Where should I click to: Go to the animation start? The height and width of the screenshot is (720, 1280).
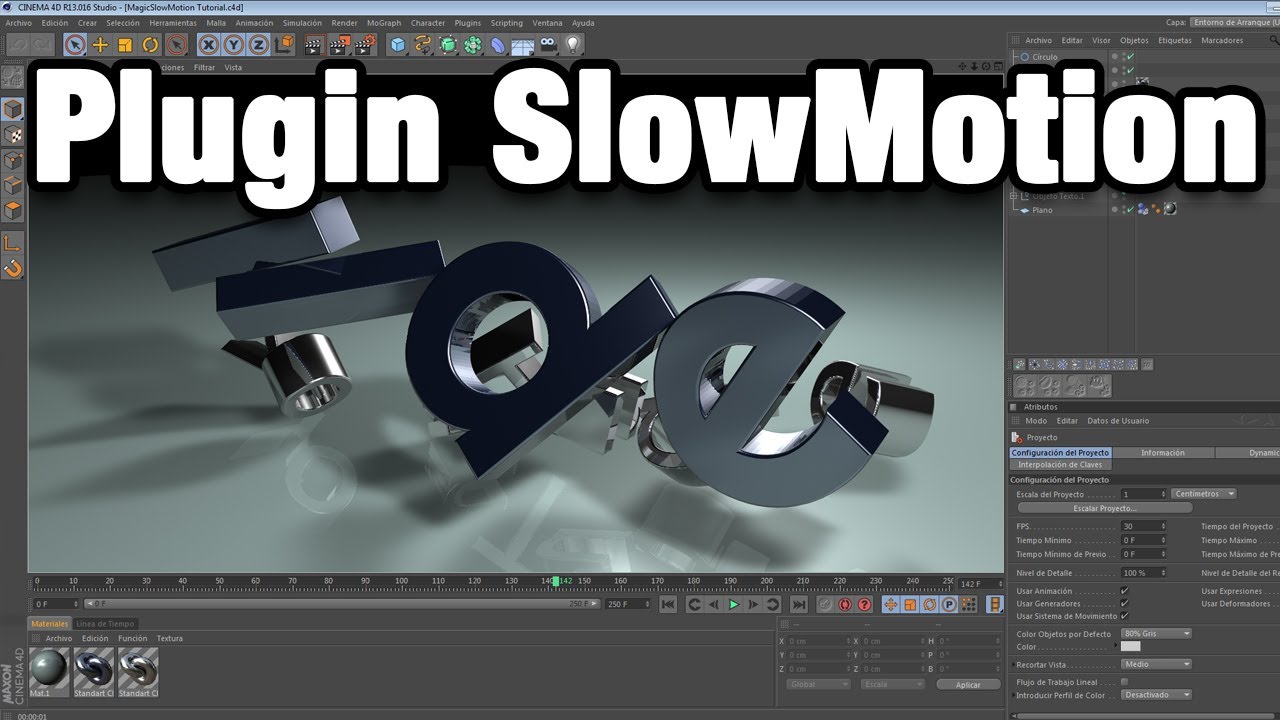668,604
